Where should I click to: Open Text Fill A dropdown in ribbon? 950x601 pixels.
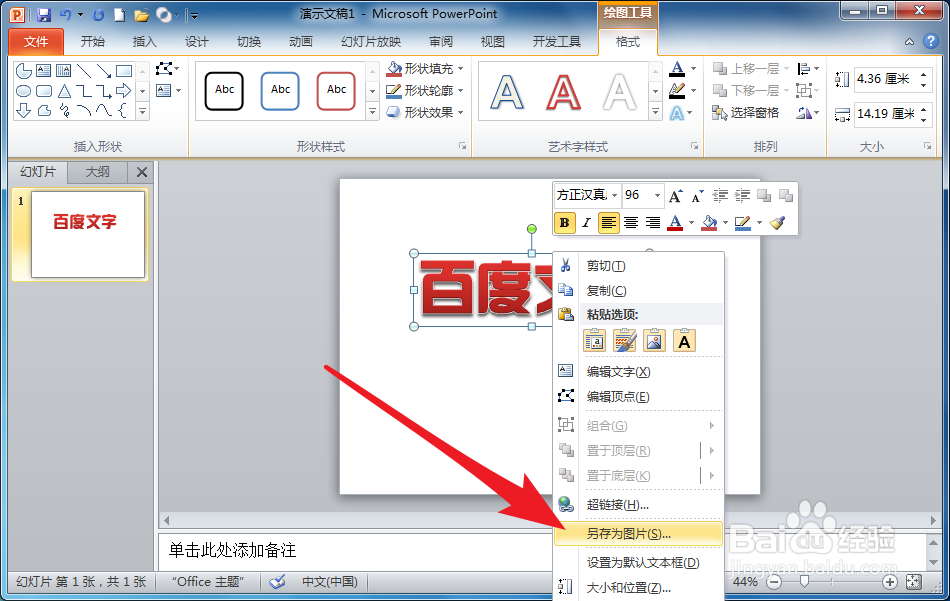point(694,68)
